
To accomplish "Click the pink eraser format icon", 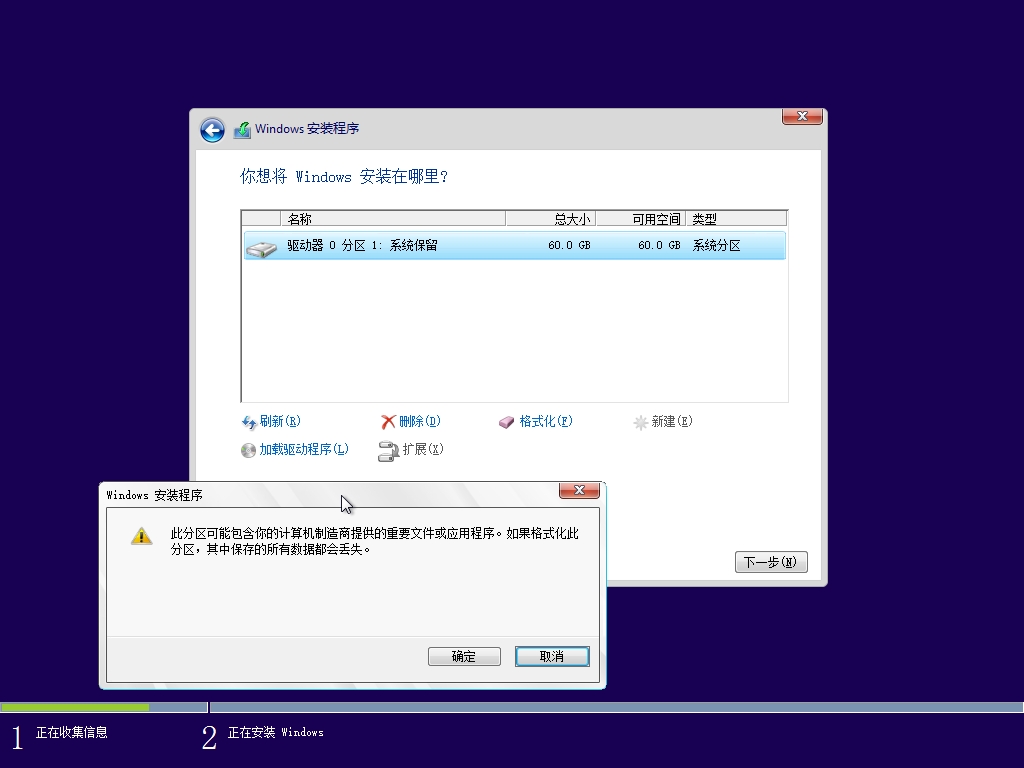I will (506, 423).
